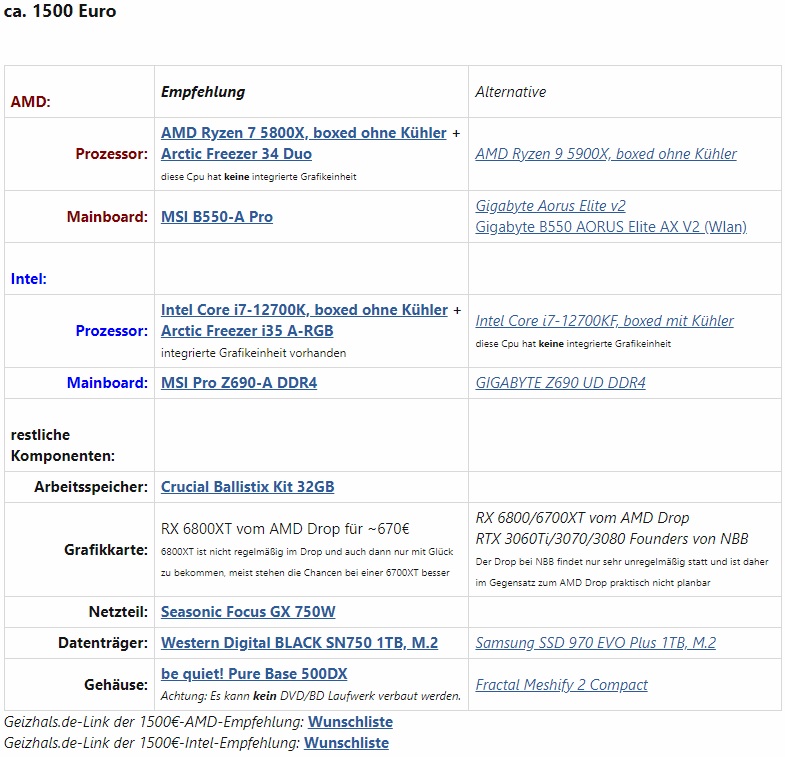Open the Seasonic Focus GX 750W link
This screenshot has height=757, width=785.
point(248,612)
